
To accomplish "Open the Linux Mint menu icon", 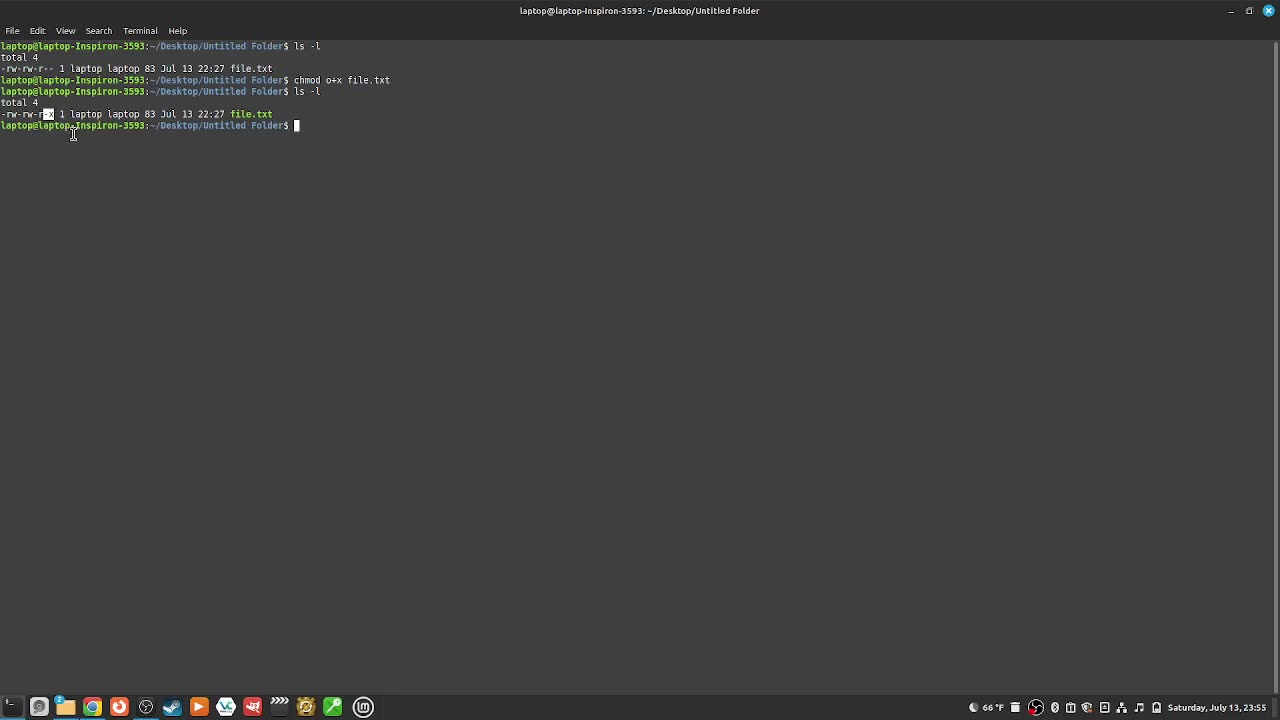I will 363,707.
